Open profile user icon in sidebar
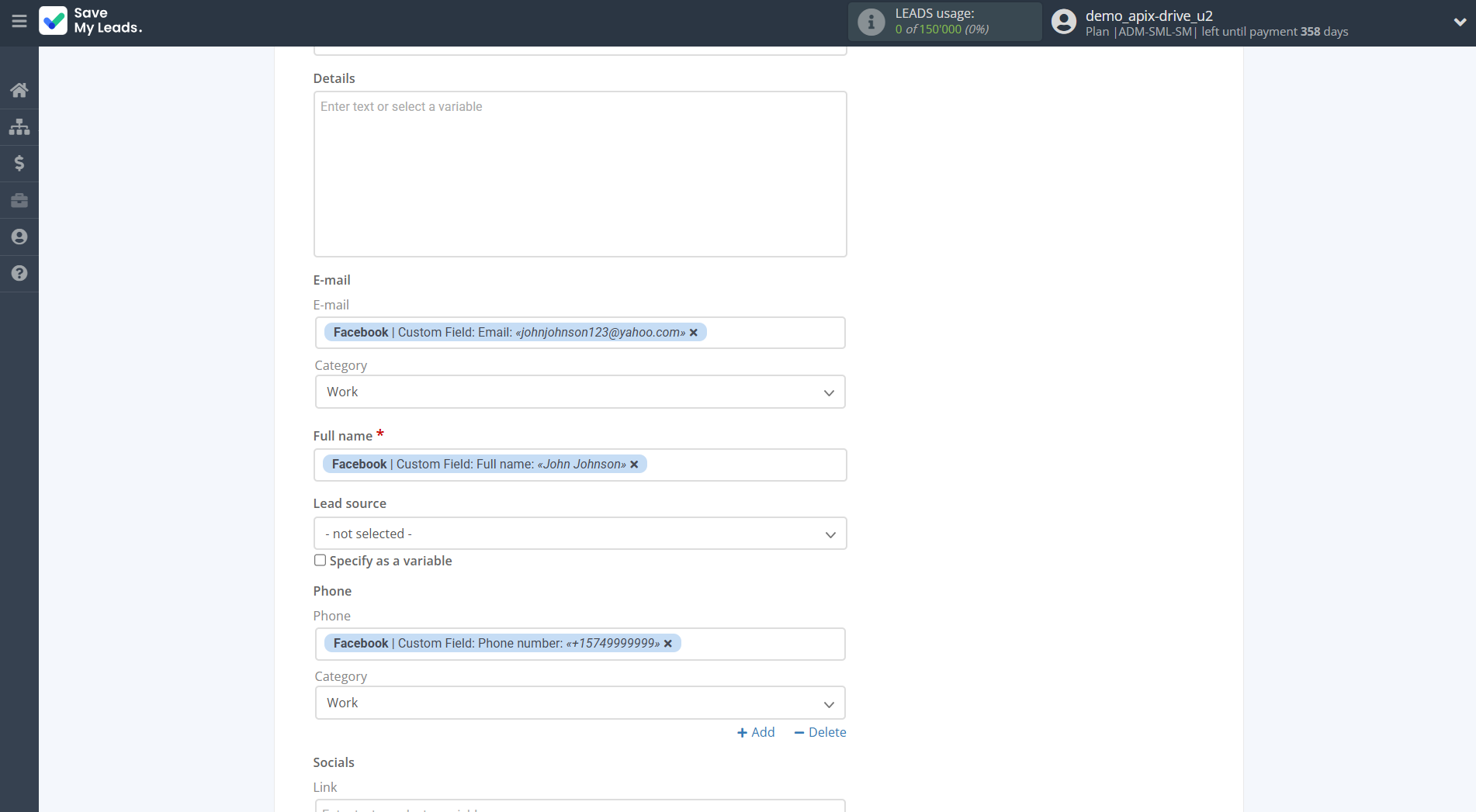This screenshot has width=1476, height=812. pos(19,237)
